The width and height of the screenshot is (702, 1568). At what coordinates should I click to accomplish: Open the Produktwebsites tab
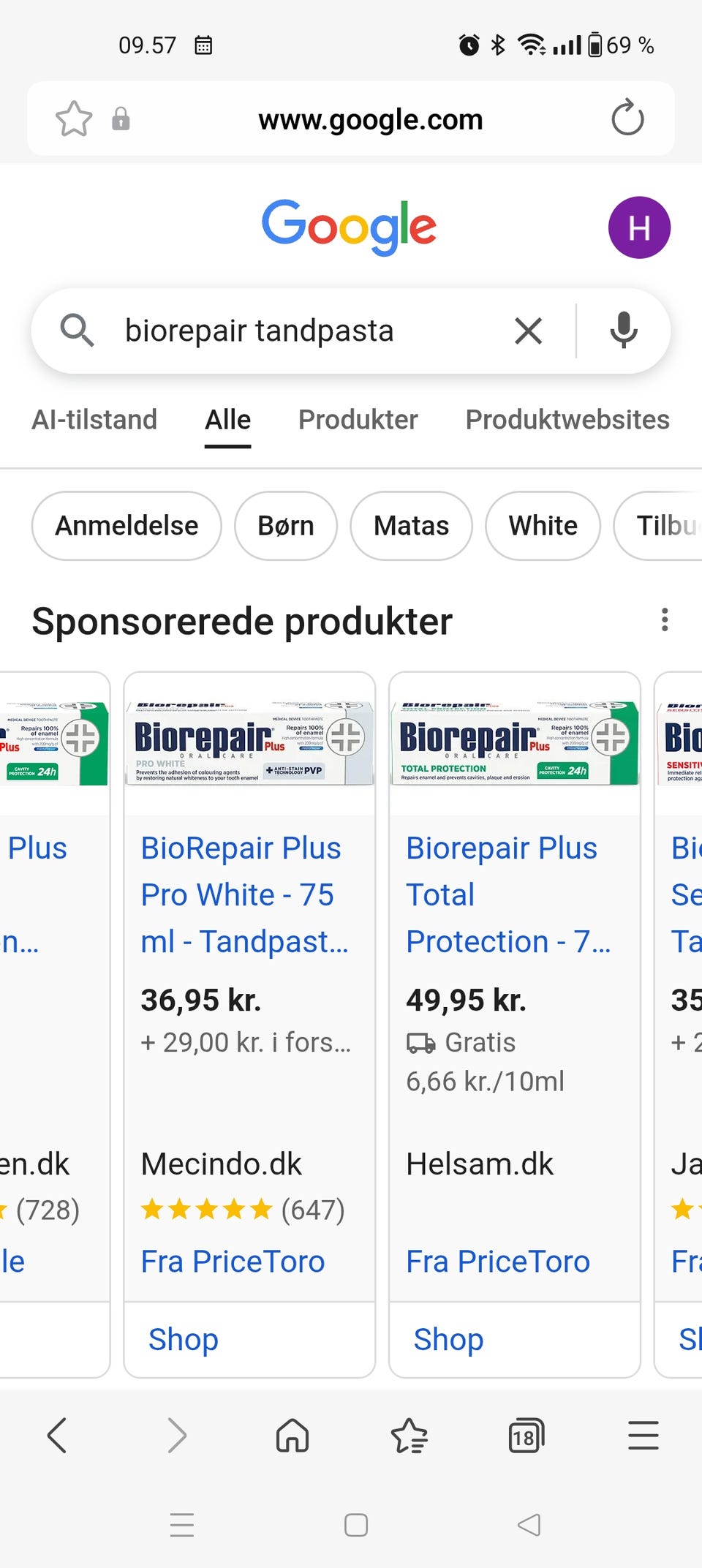tap(567, 420)
